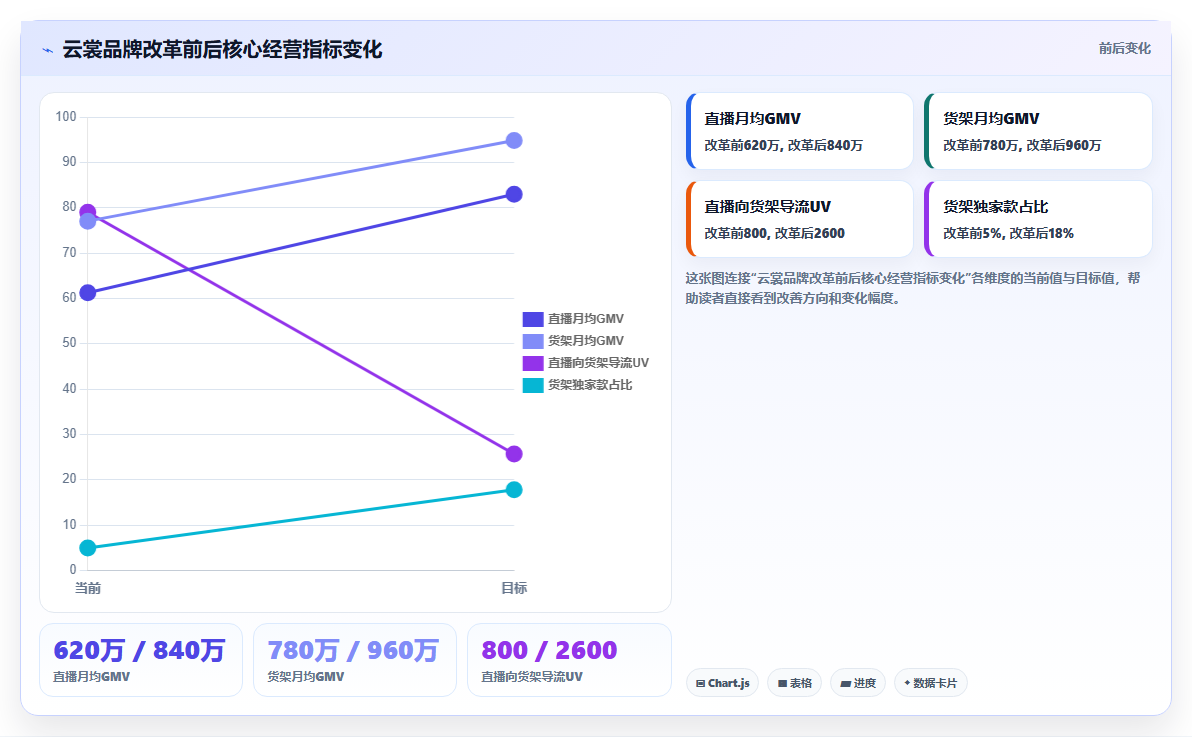The height and width of the screenshot is (737, 1192).
Task: Open the 直播向货架导流UV info card
Action: coord(800,219)
